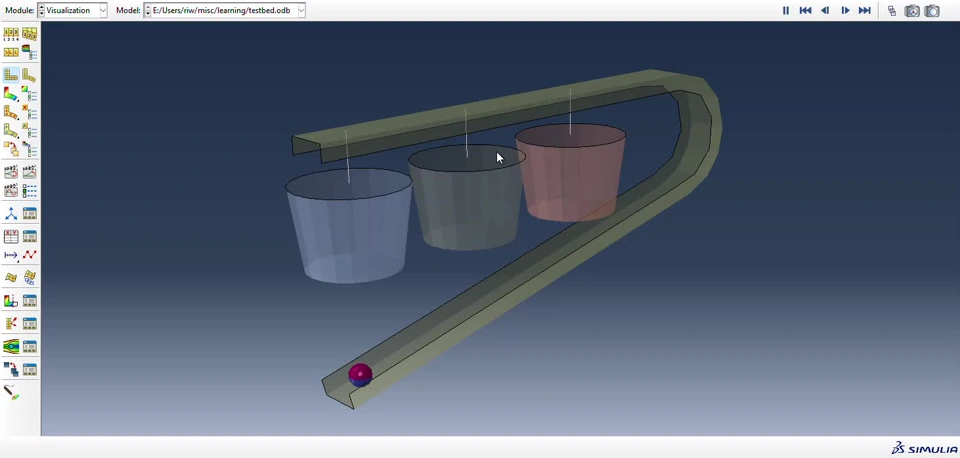
Task: Plot Symbols on Deformed Shape
Action: pos(11,112)
